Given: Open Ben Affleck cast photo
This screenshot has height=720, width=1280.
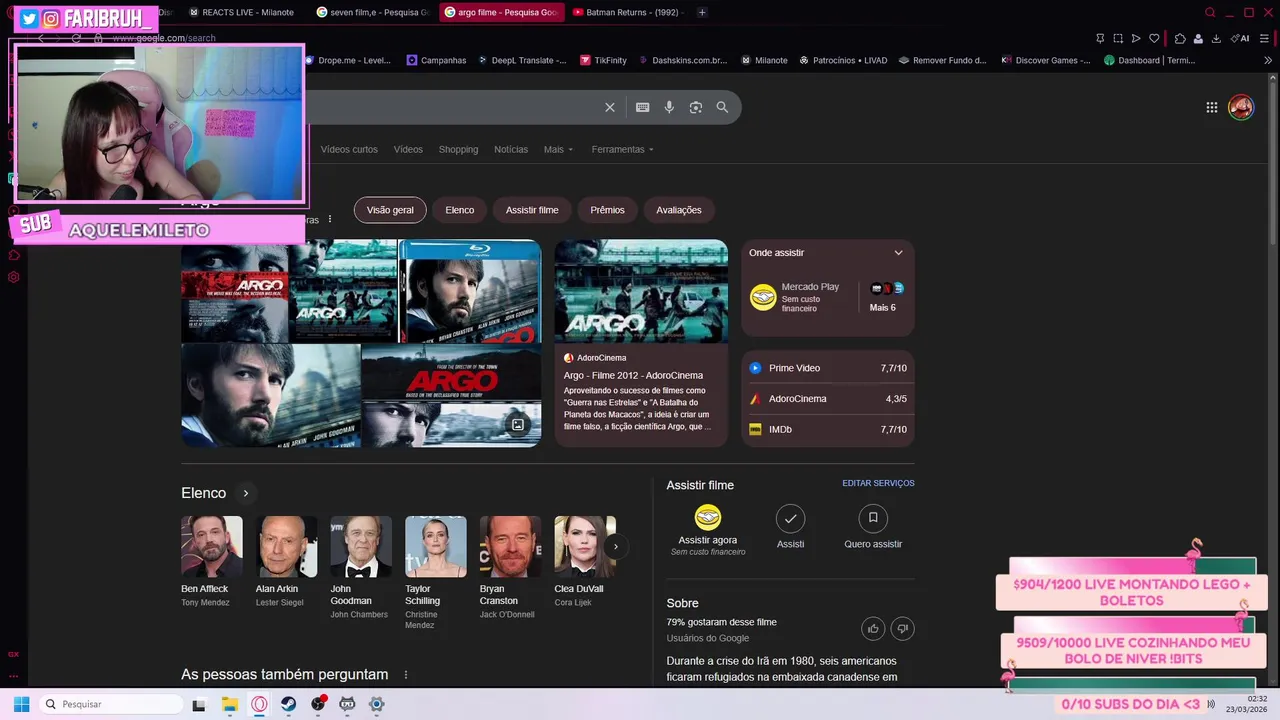Looking at the screenshot, I should point(211,546).
